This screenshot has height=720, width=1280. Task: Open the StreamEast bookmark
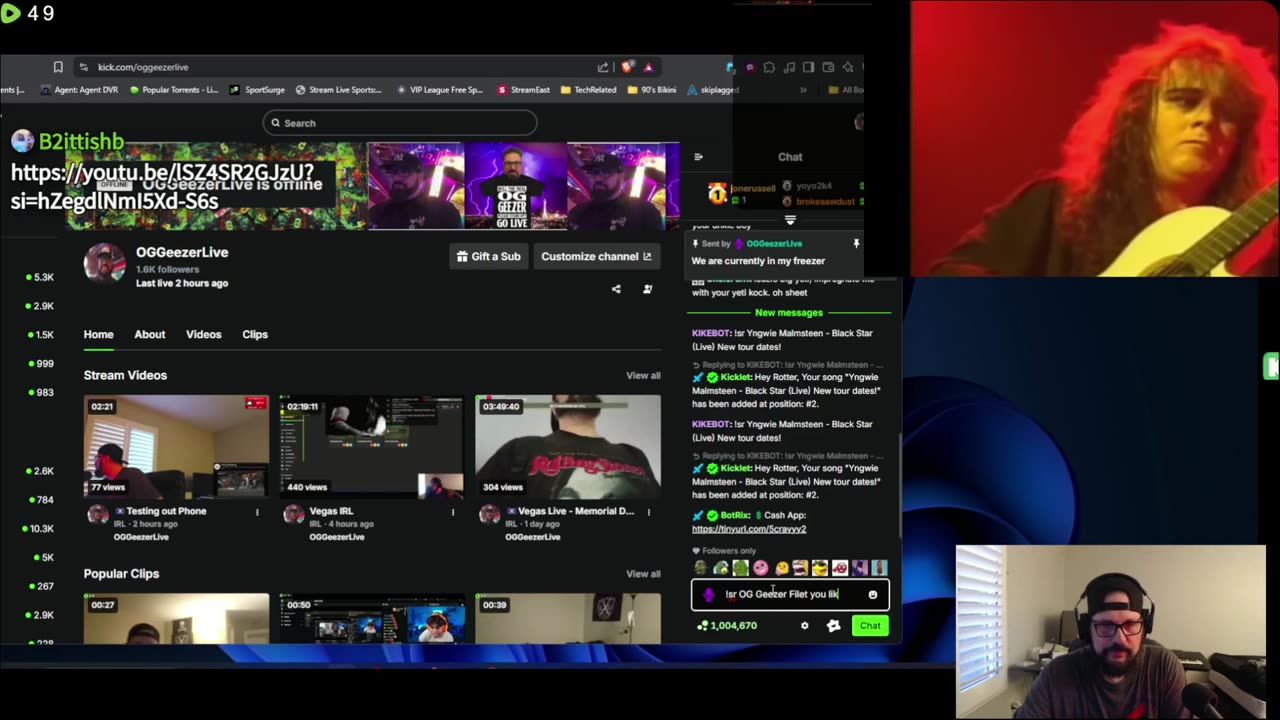point(524,90)
